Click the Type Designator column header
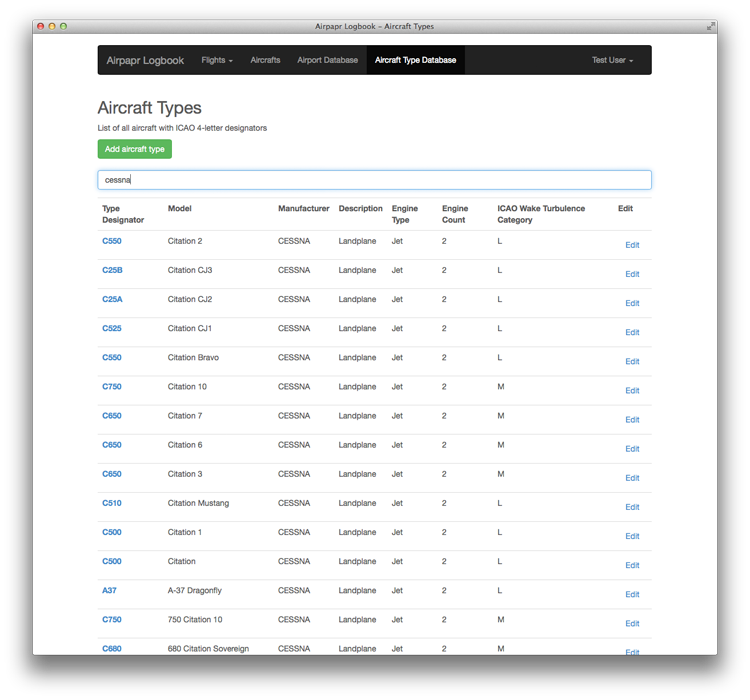Screen dimensions: 750x700 pyautogui.click(x=123, y=214)
